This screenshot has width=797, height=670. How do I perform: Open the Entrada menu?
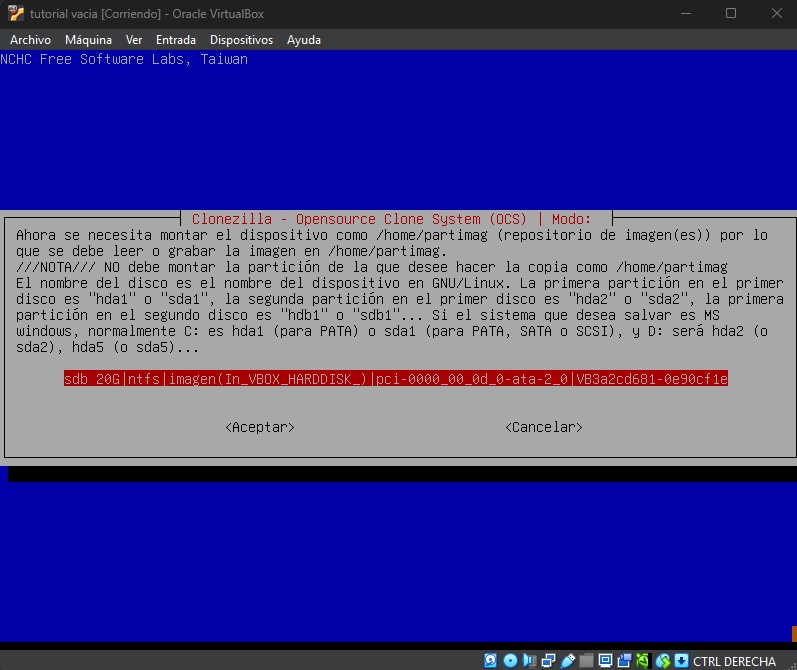pyautogui.click(x=176, y=40)
